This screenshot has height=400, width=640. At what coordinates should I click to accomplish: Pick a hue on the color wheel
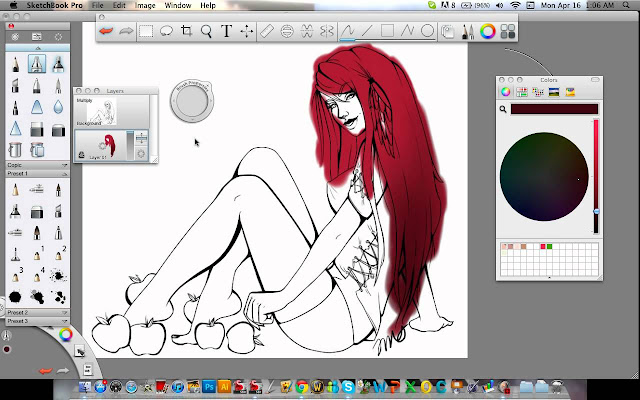click(544, 176)
